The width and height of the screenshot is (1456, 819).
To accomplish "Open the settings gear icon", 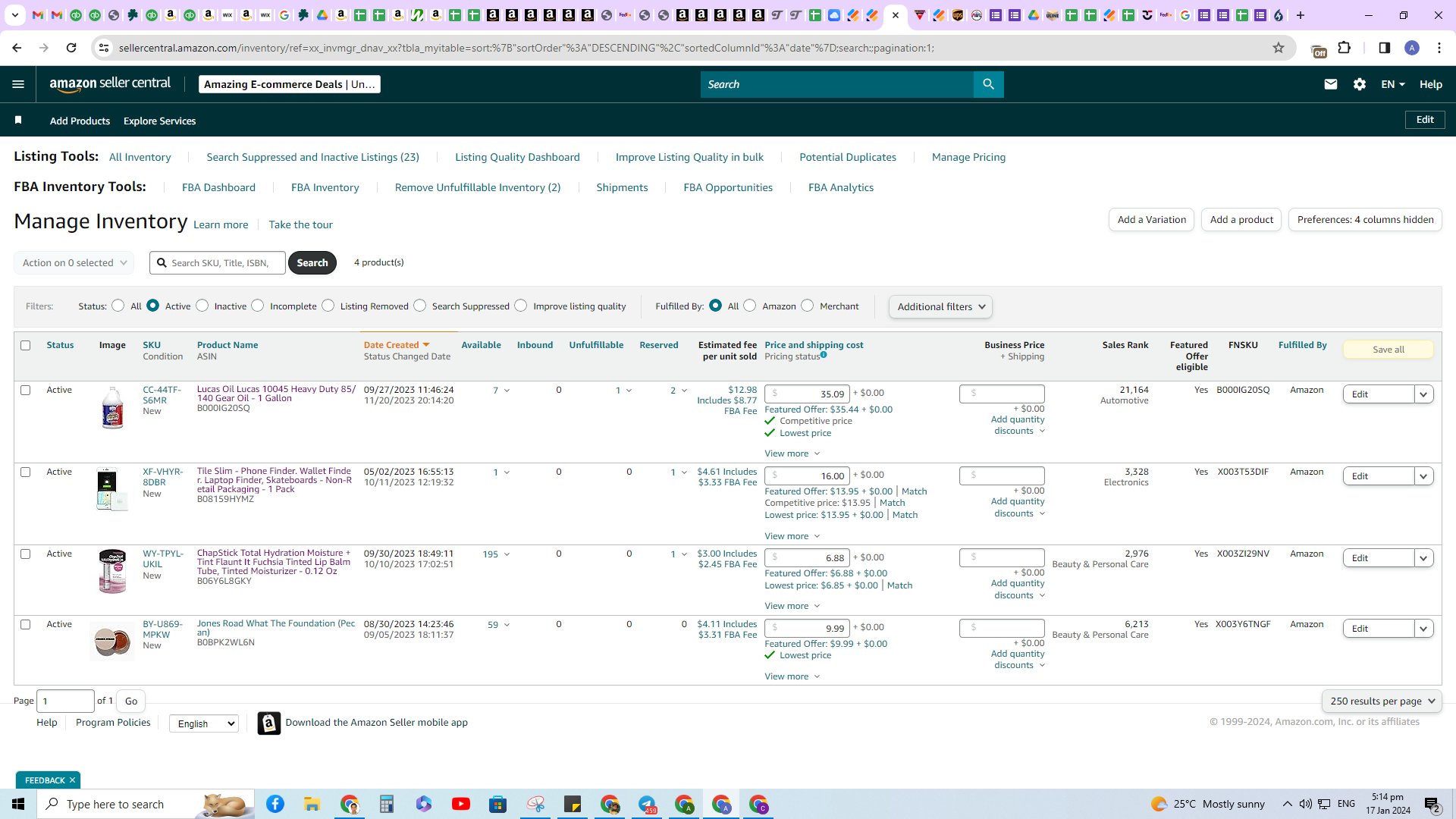I will coord(1360,84).
